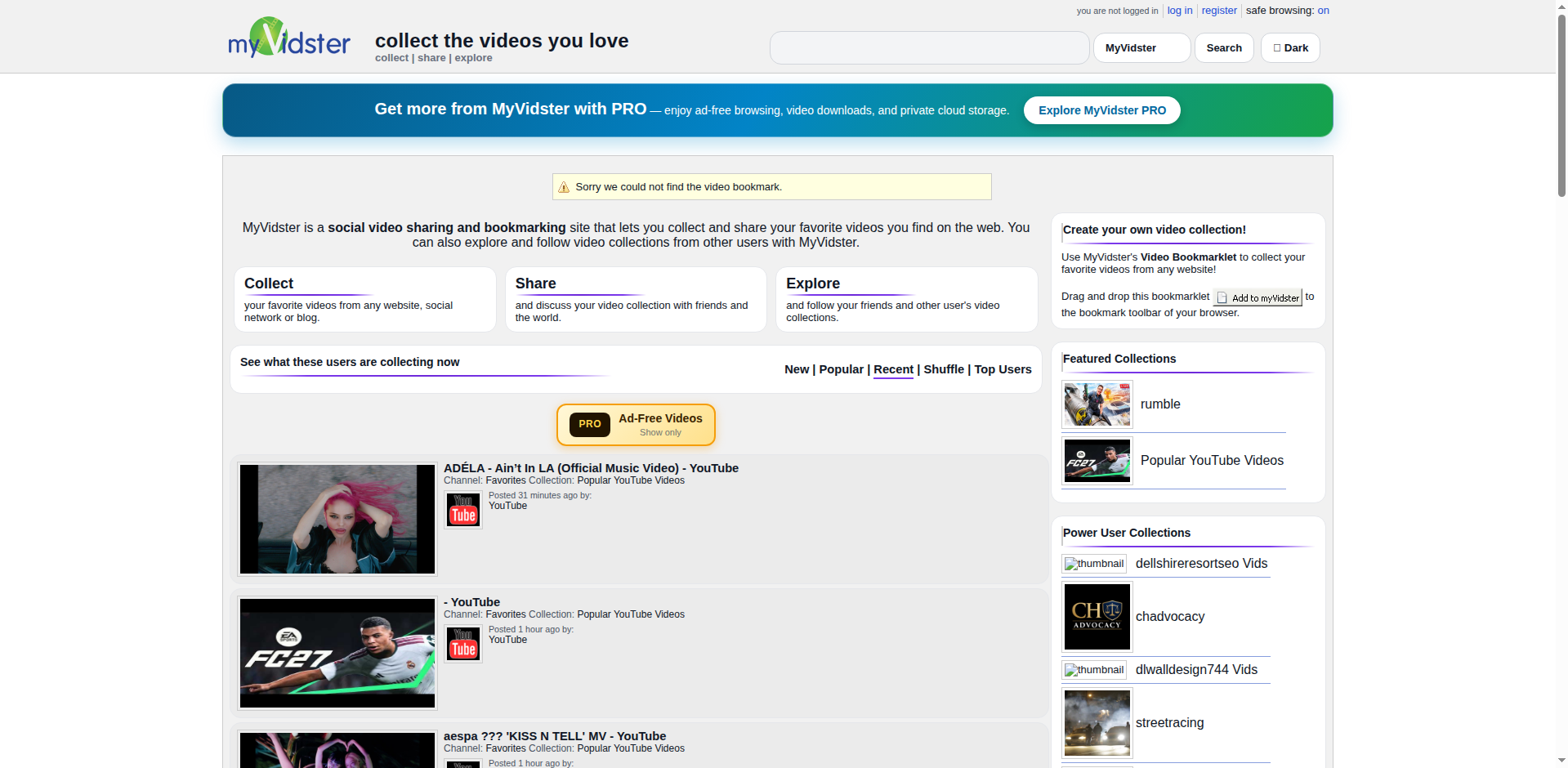Image resolution: width=1568 pixels, height=768 pixels.
Task: Click the myVidster logo
Action: [x=289, y=38]
